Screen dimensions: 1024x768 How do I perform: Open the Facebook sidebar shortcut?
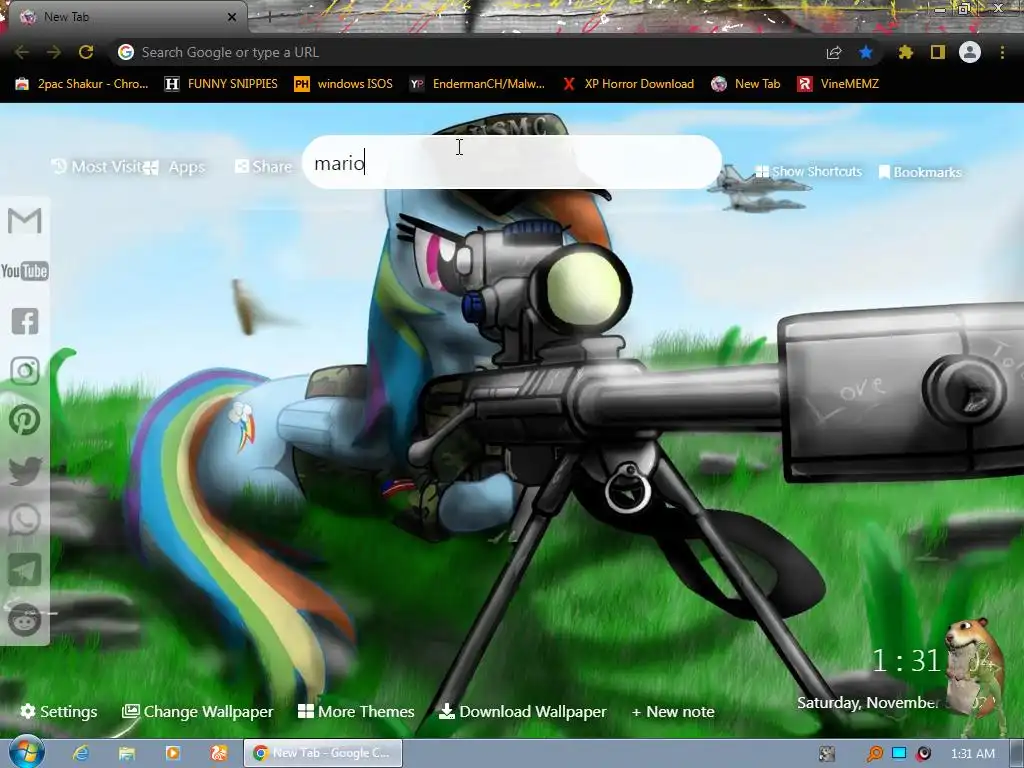(x=25, y=321)
